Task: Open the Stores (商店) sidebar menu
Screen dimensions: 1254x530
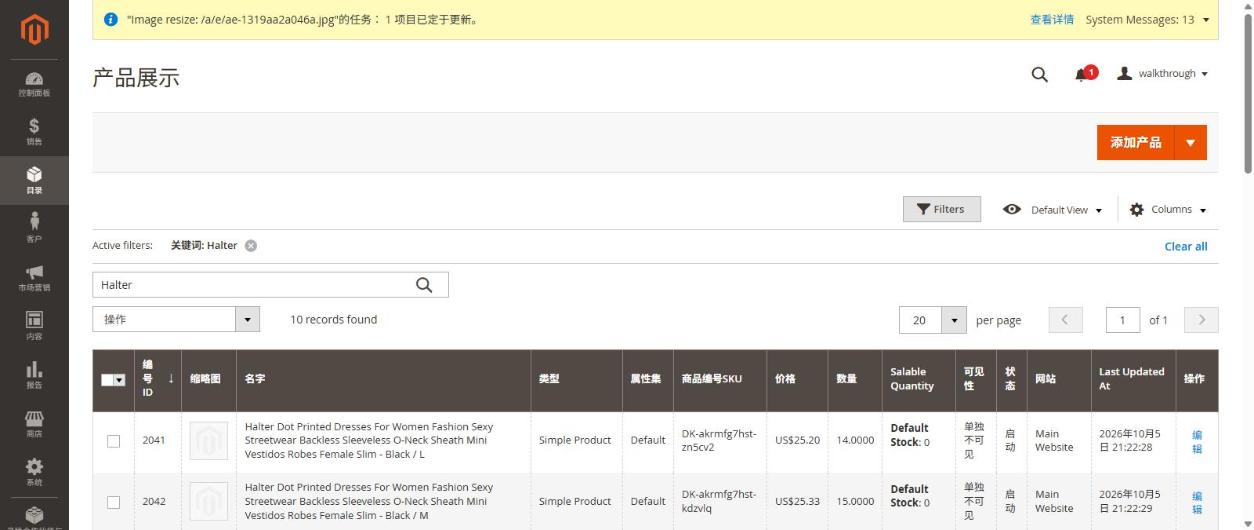Action: click(34, 423)
